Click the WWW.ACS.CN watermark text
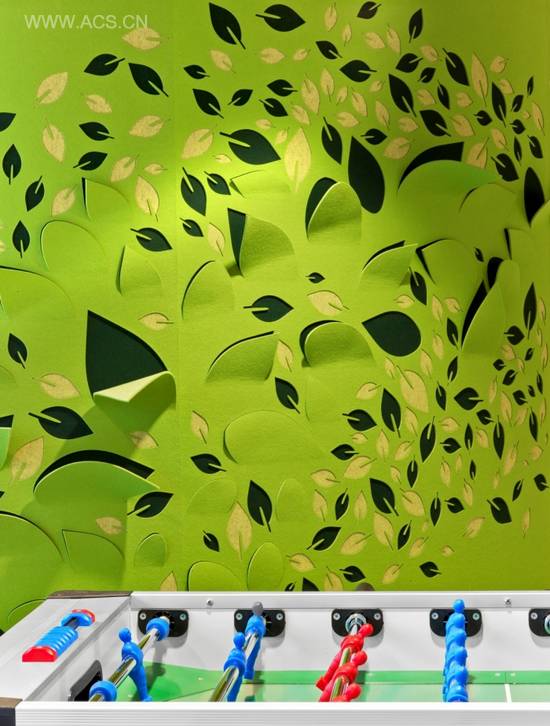 (x=86, y=22)
